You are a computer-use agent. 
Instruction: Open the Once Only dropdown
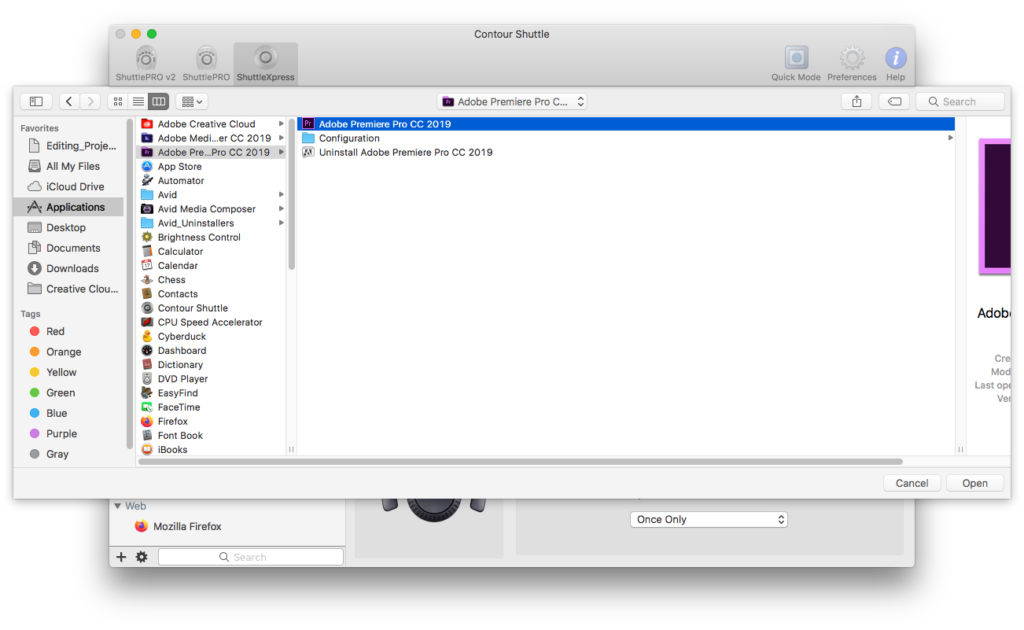tap(709, 520)
